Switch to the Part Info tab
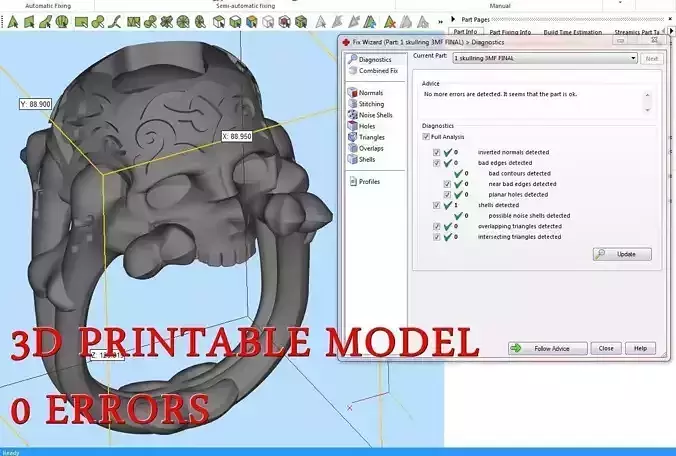This screenshot has height=456, width=676. tap(465, 32)
